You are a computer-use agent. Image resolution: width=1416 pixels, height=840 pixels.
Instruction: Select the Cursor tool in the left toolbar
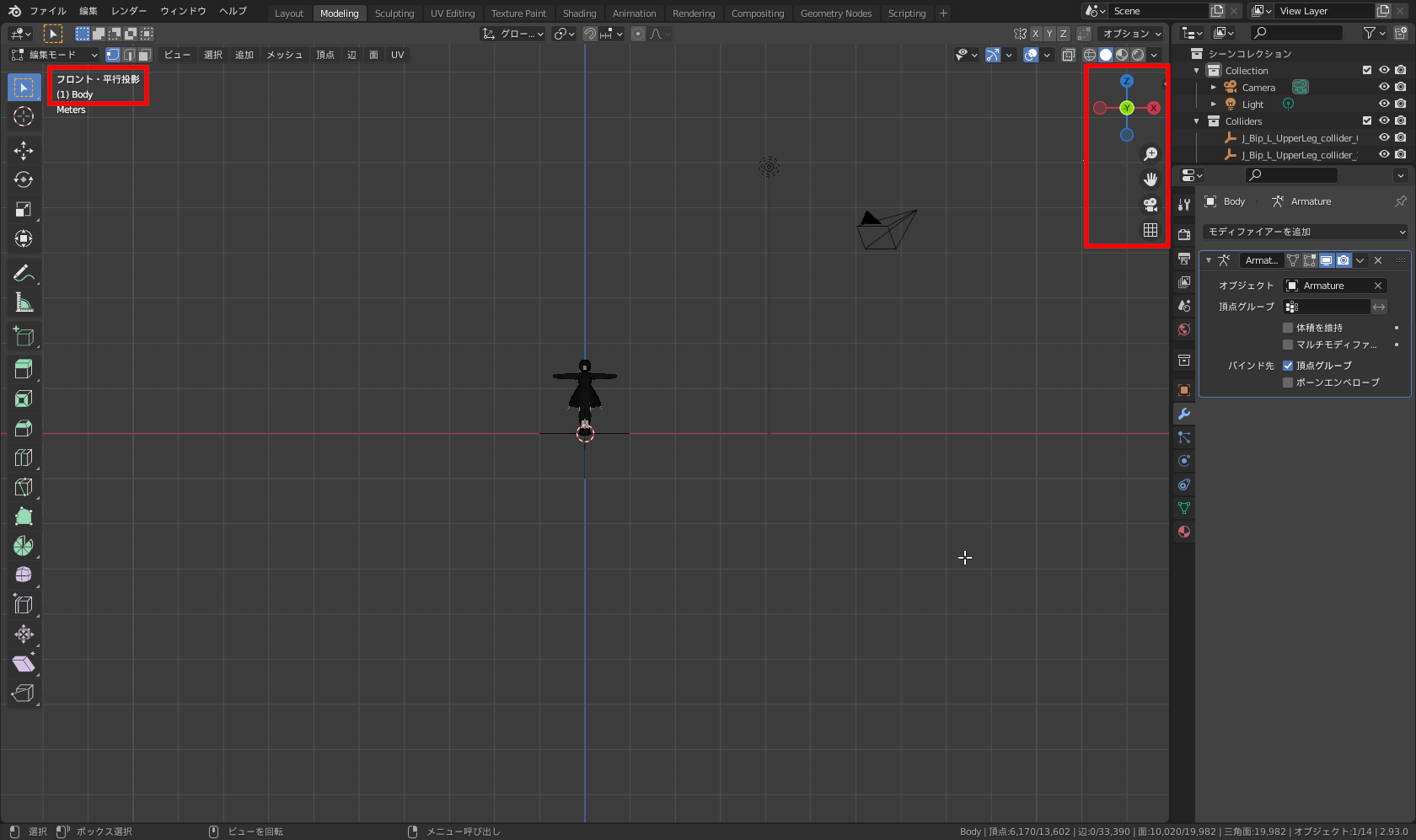coord(24,116)
